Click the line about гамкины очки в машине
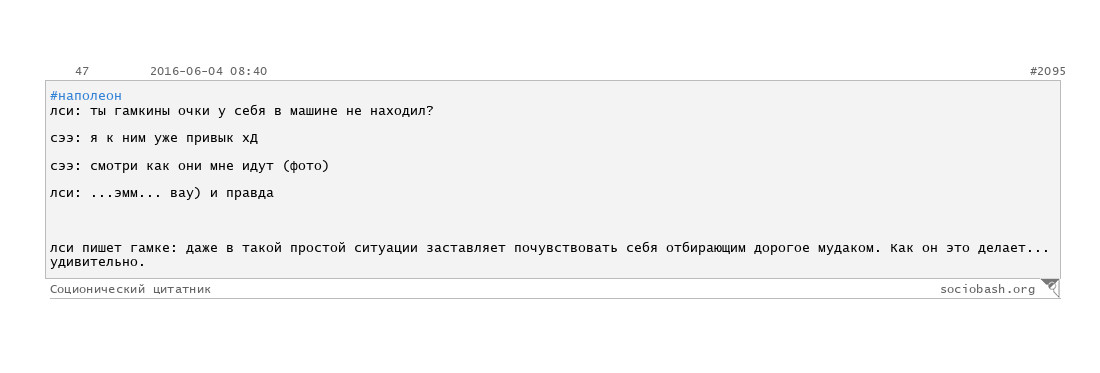The width and height of the screenshot is (1100, 373). [242, 111]
